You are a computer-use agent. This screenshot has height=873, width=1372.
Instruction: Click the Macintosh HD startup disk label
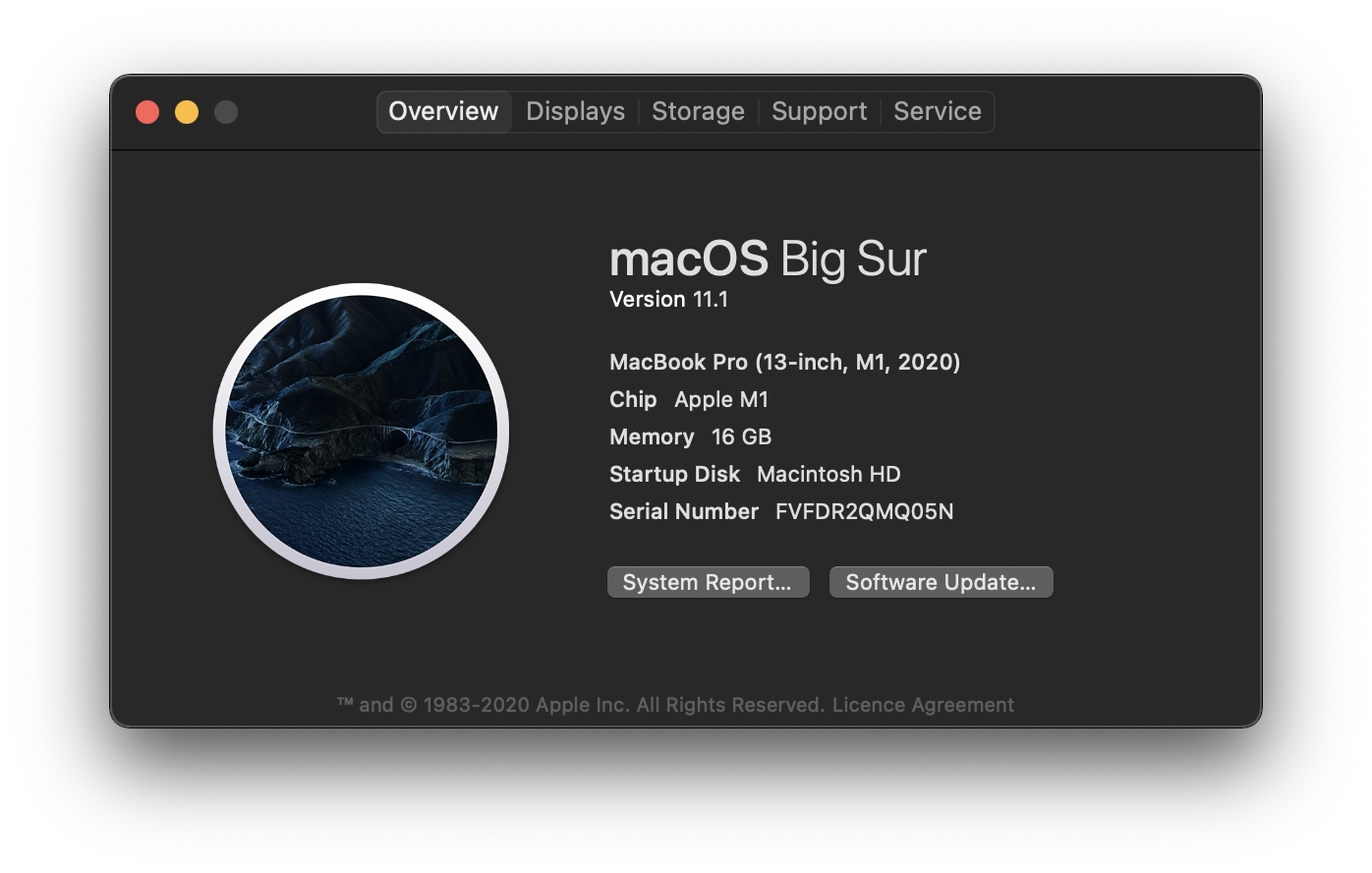click(x=828, y=474)
